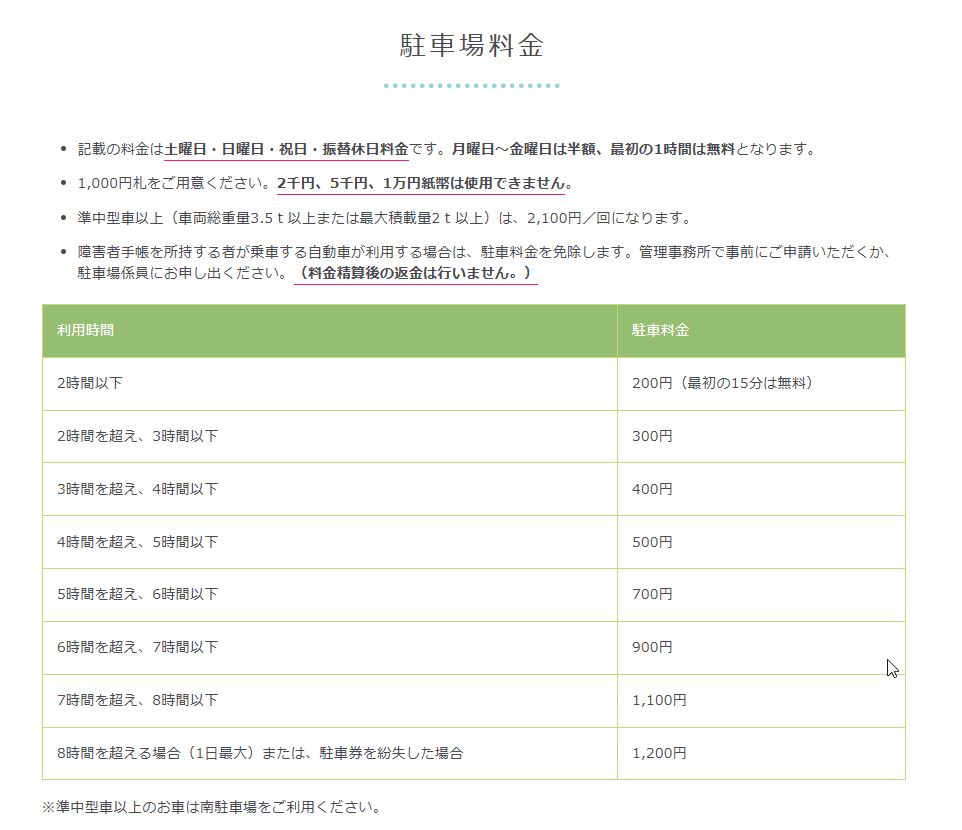Click the 1,100円 fee cell
This screenshot has height=830, width=962.
coord(659,700)
